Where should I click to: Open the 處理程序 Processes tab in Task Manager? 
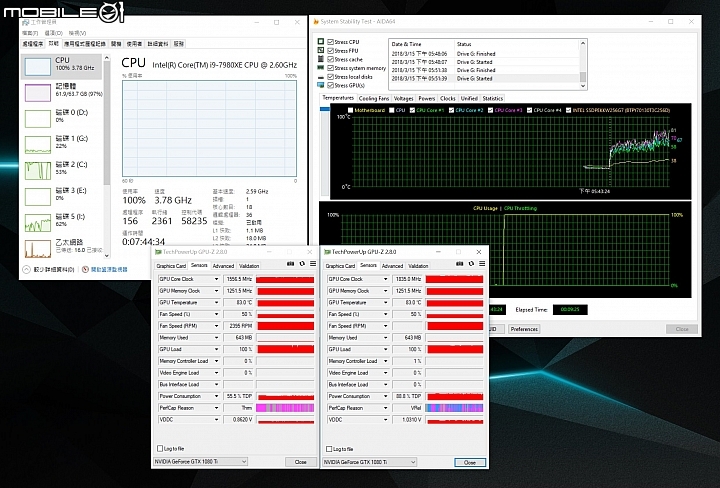click(33, 44)
